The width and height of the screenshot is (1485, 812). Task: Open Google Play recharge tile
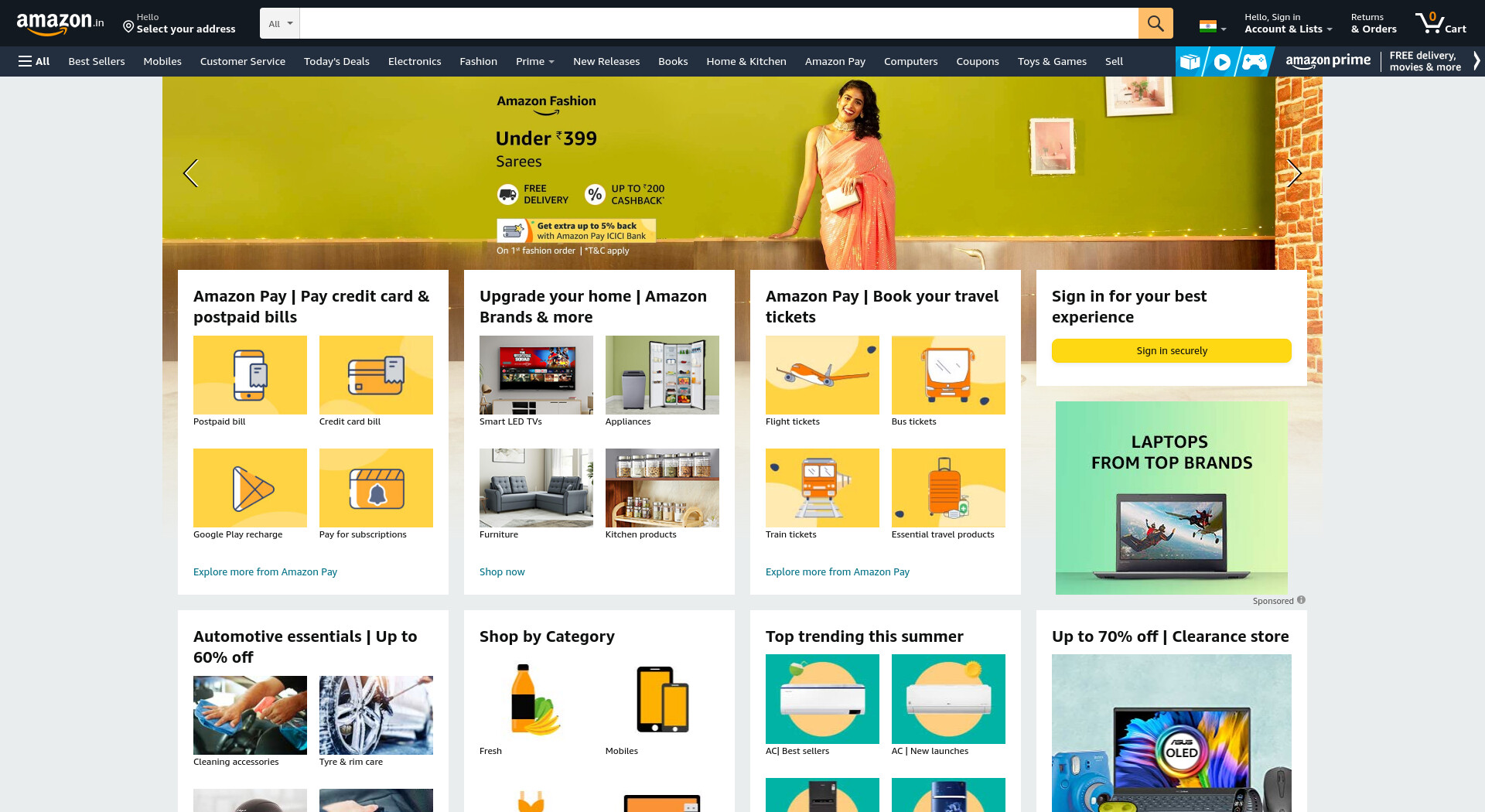click(x=250, y=488)
